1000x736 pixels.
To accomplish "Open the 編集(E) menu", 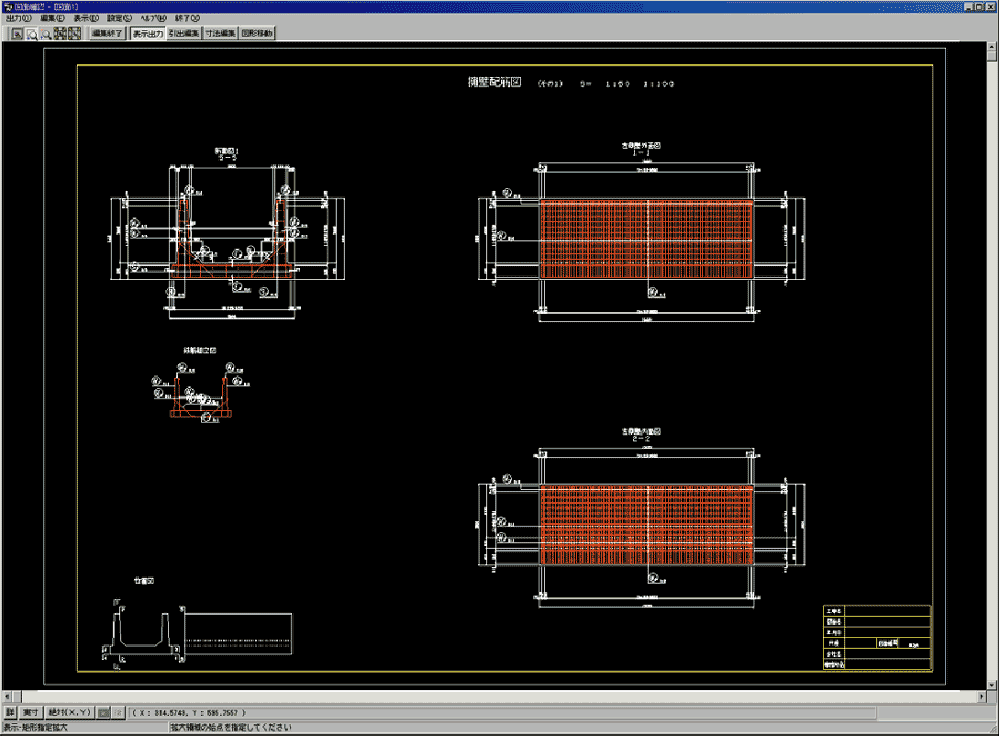I will (53, 19).
